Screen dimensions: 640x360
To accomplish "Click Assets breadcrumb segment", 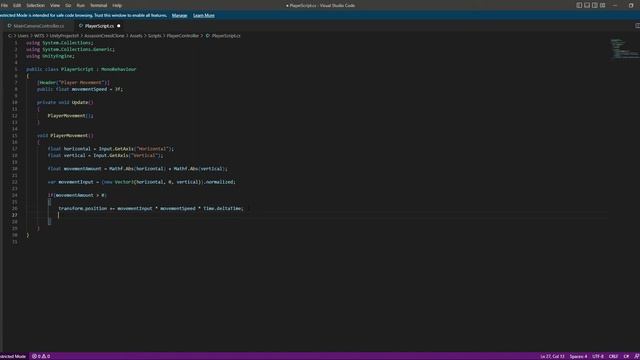I will coord(136,36).
